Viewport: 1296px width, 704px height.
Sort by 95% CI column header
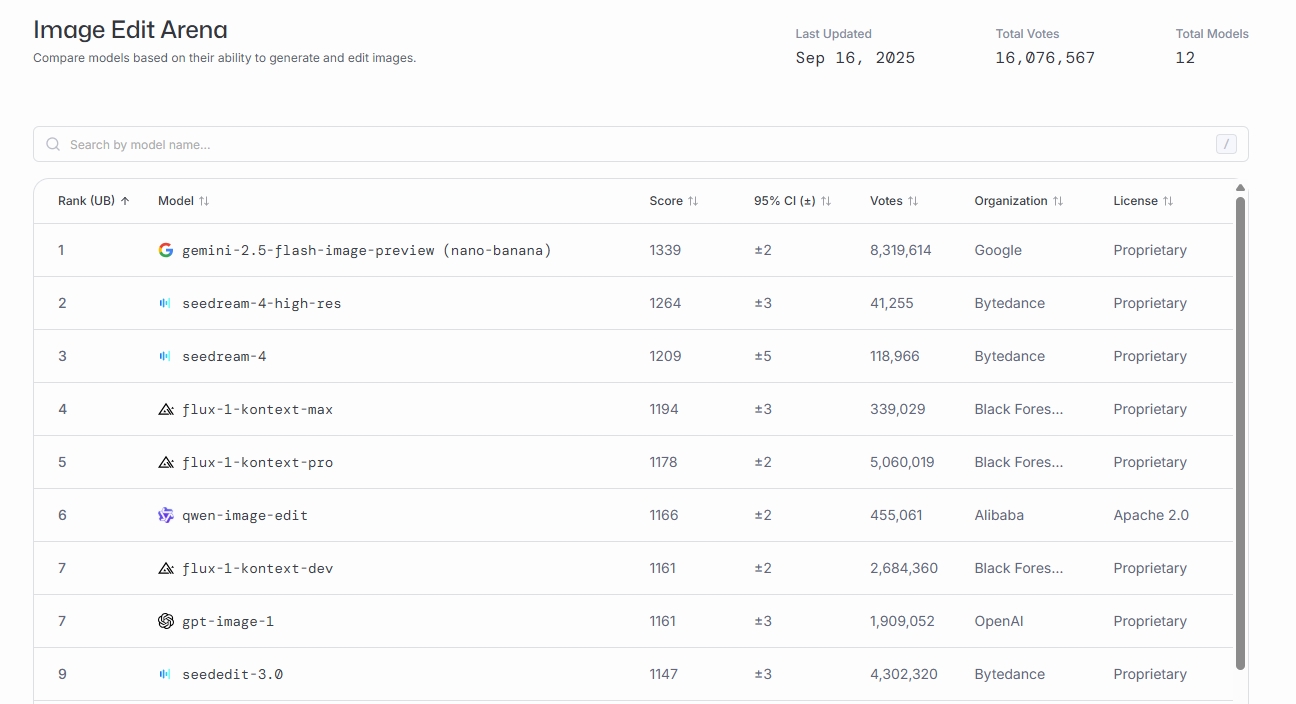[x=792, y=201]
